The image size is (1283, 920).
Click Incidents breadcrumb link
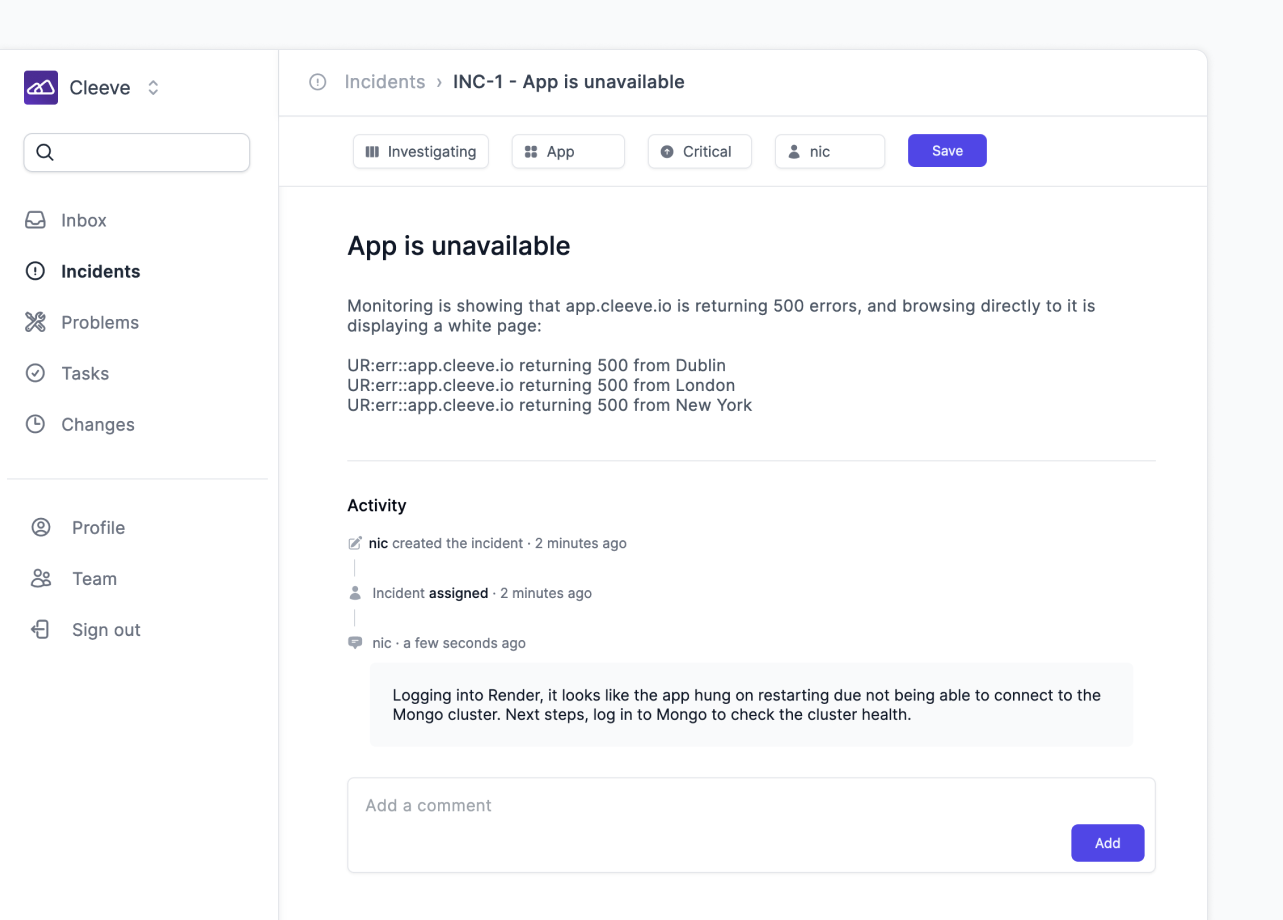(385, 82)
